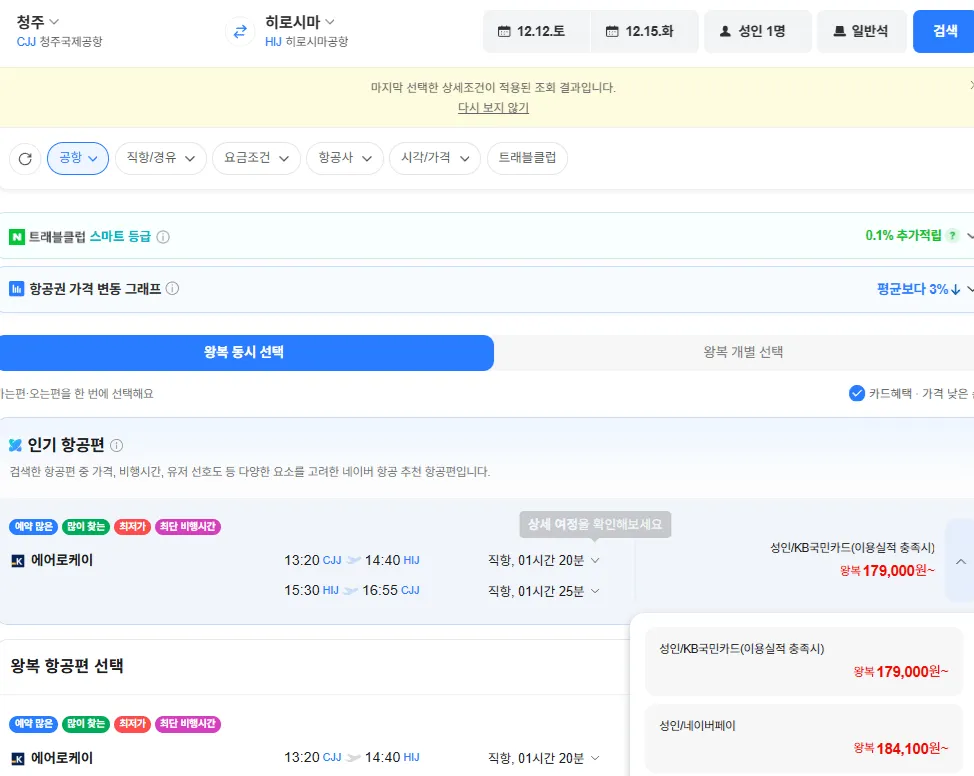Click the 스마트 등급 text

121,237
